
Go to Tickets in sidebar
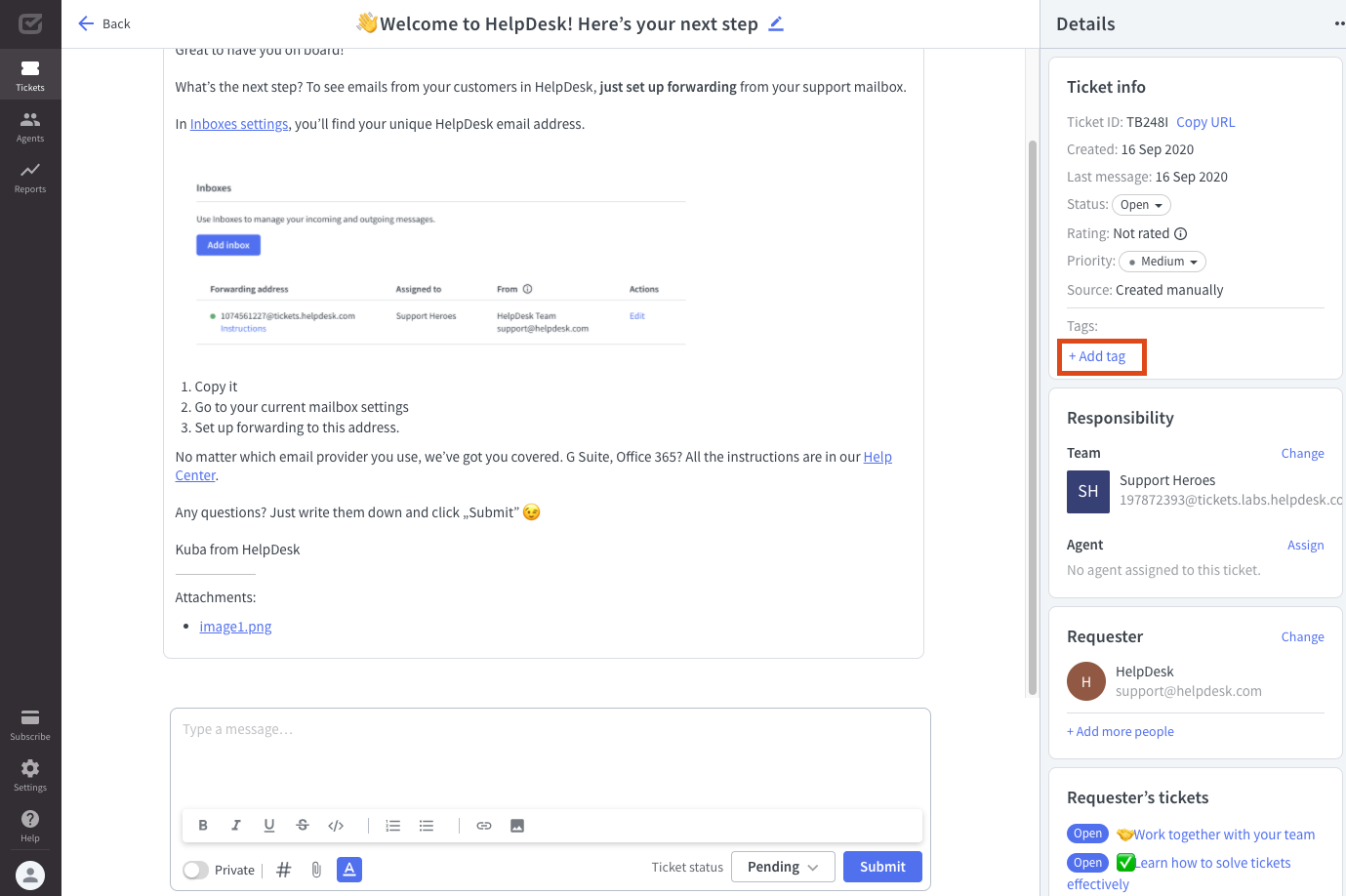pos(30,75)
